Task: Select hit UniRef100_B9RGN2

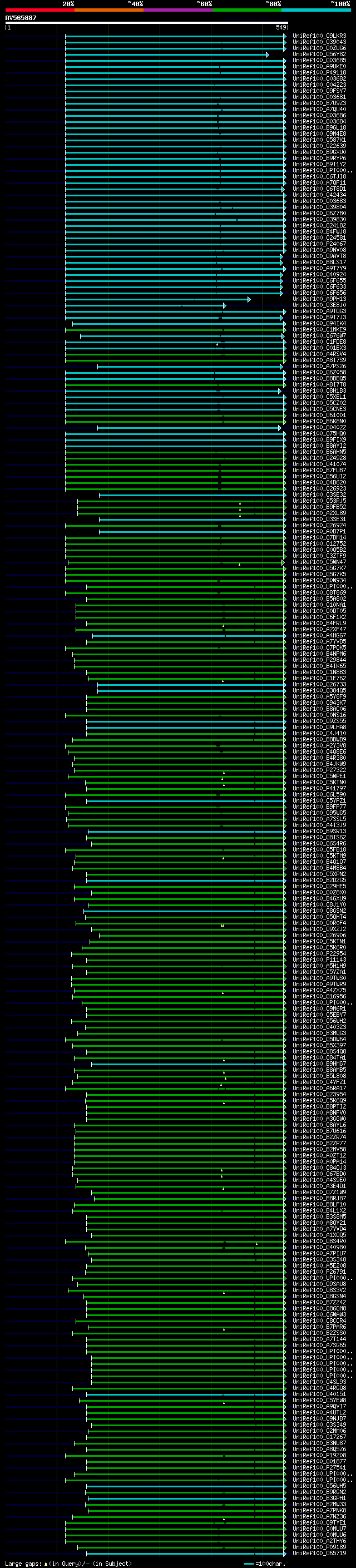Action: pyautogui.click(x=319, y=1492)
